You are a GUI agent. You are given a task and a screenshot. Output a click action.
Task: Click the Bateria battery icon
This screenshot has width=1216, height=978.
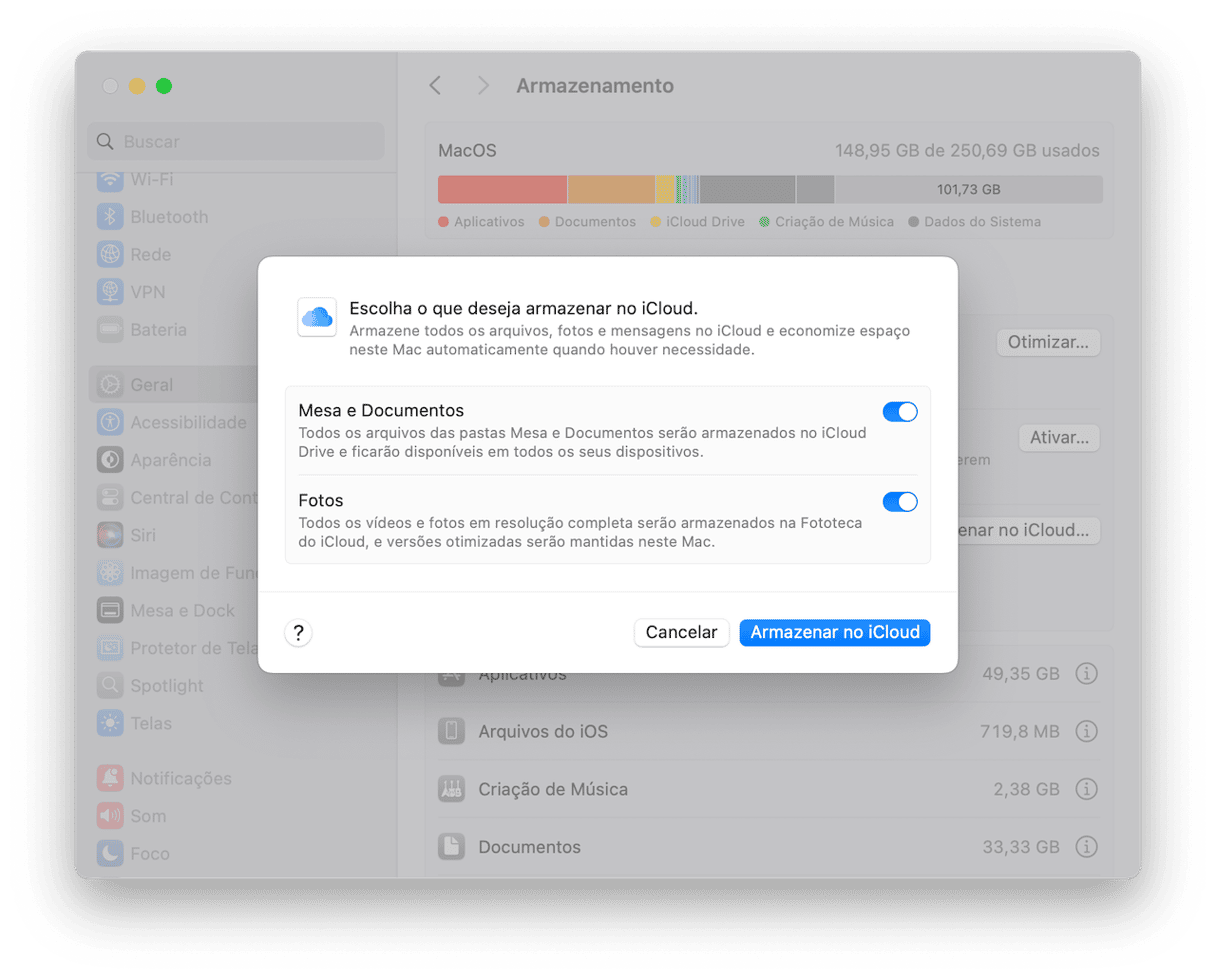110,329
